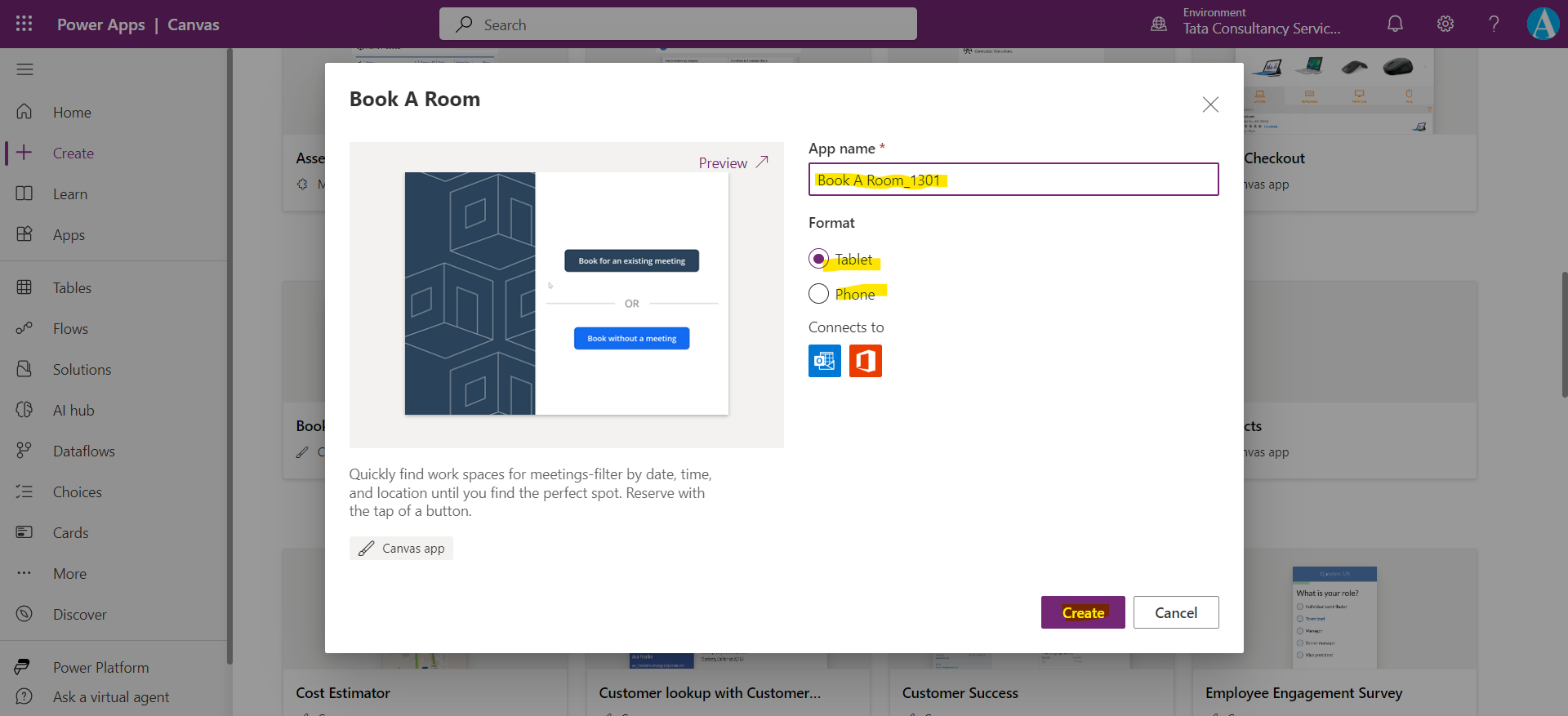Click the Create button in dialog

coord(1082,612)
